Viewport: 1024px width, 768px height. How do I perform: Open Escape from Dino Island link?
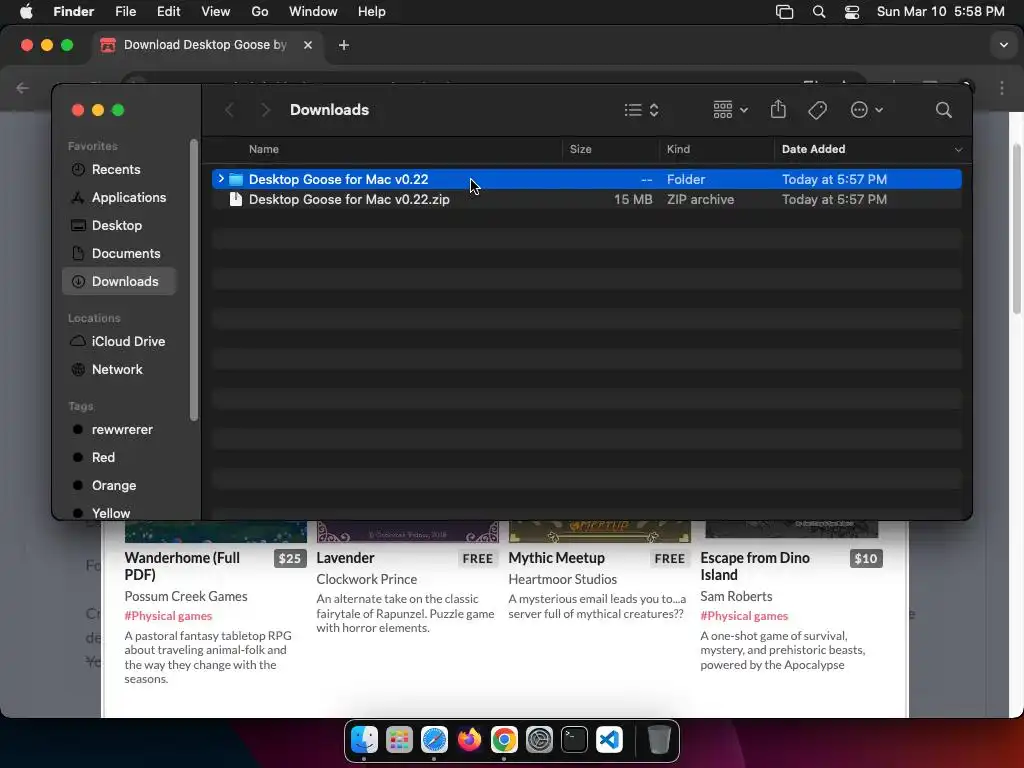point(755,566)
